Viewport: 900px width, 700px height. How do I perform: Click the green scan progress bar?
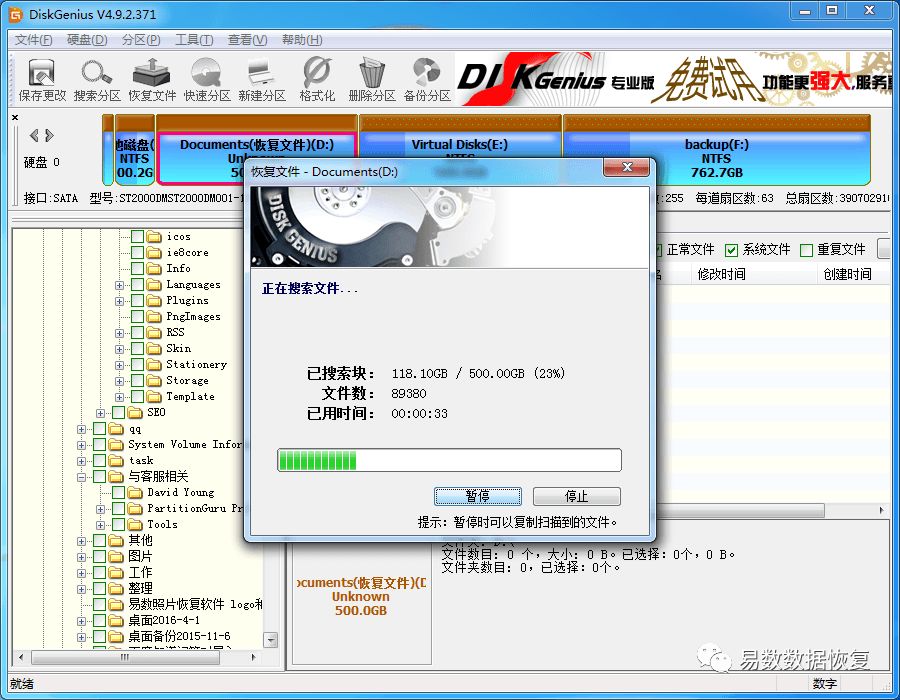pos(449,460)
